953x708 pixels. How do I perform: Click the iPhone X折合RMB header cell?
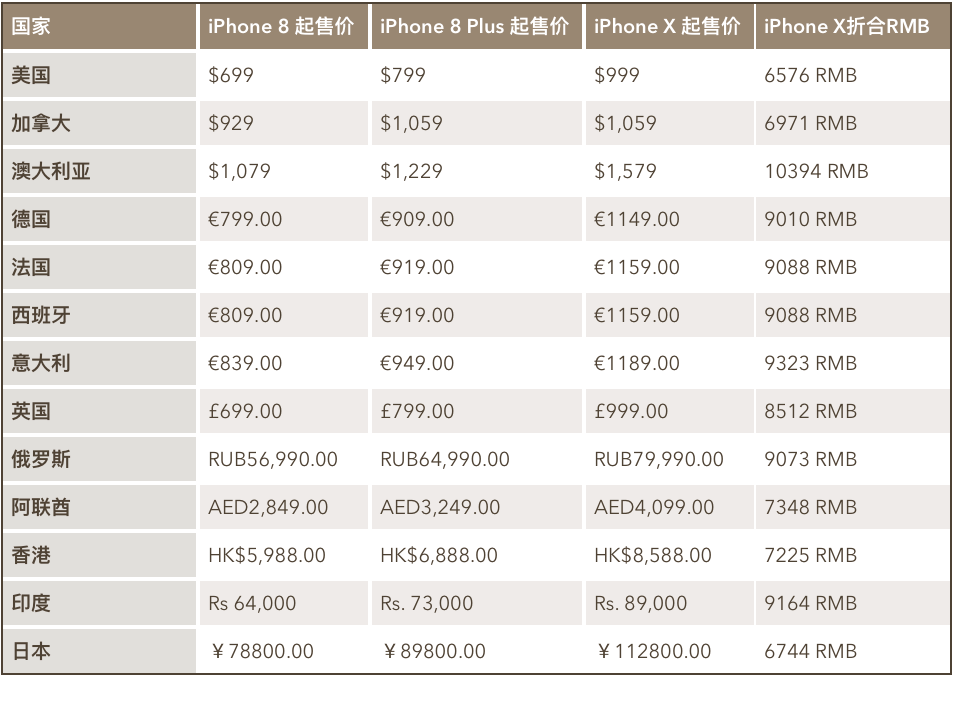click(x=846, y=27)
